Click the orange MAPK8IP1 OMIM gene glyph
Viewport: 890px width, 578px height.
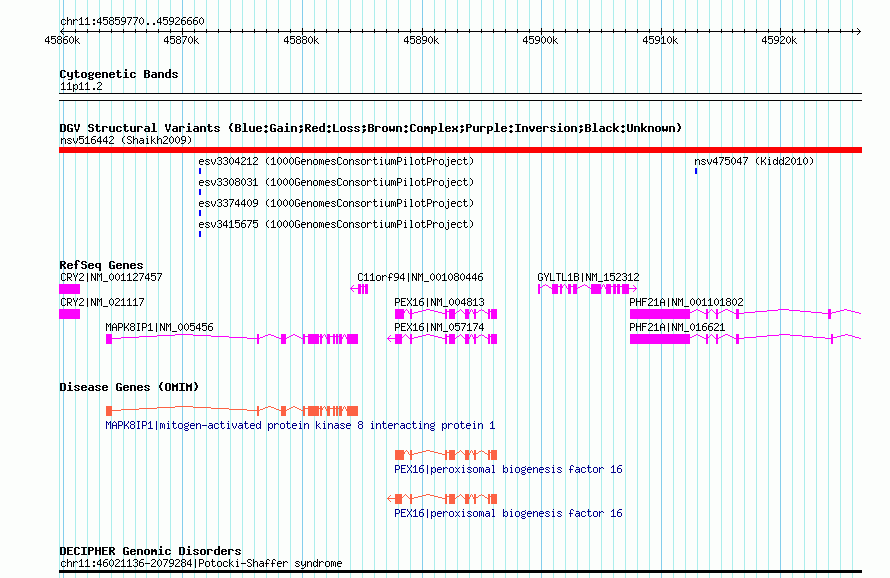point(232,411)
